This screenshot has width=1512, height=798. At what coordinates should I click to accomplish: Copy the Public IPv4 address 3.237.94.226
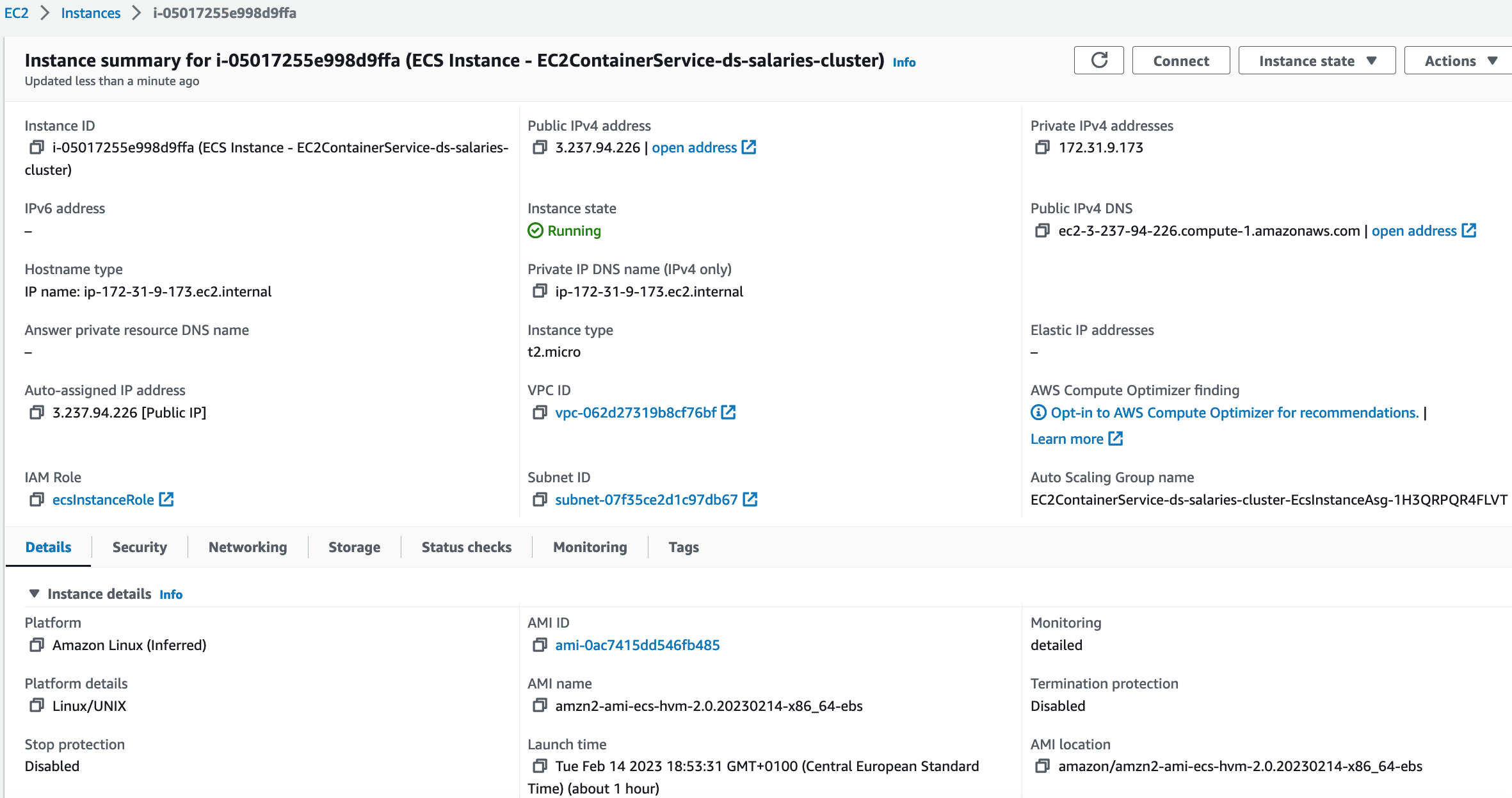click(x=540, y=148)
